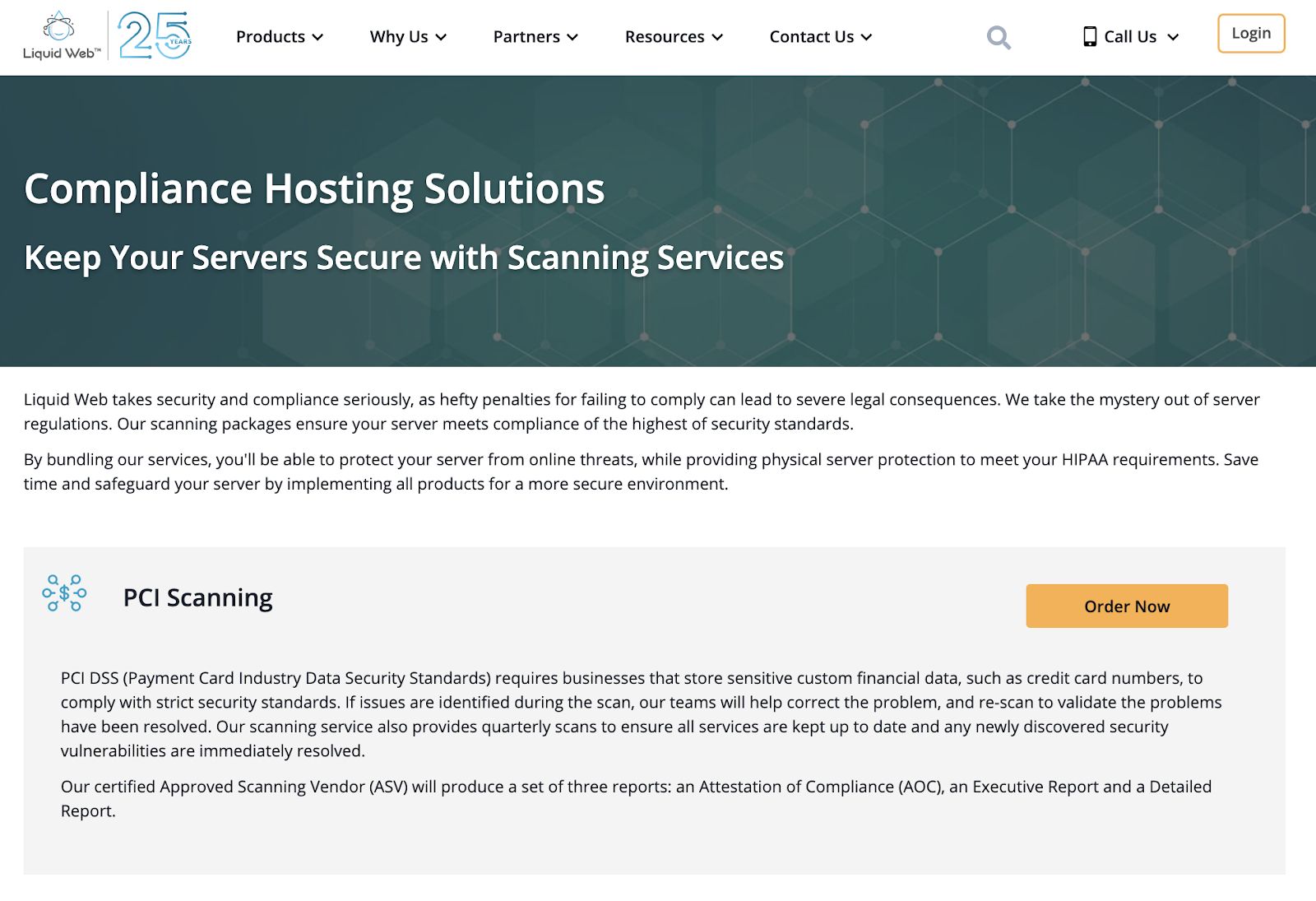Click the paragraph starting 'Our certified Approved Scanning Vendor'
The width and height of the screenshot is (1316, 901).
(636, 798)
